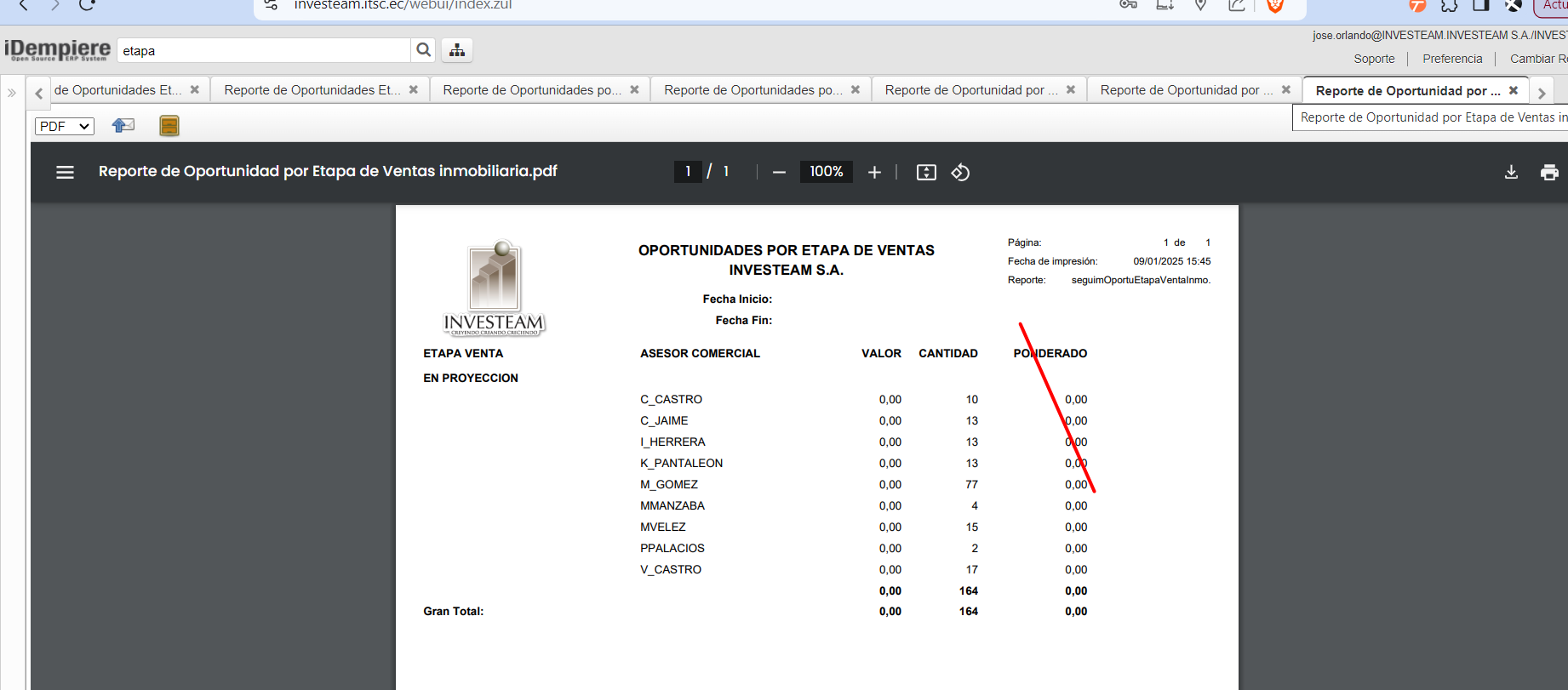Image resolution: width=1568 pixels, height=690 pixels.
Task: Open the PDF viewer sidebar menu
Action: pos(65,172)
